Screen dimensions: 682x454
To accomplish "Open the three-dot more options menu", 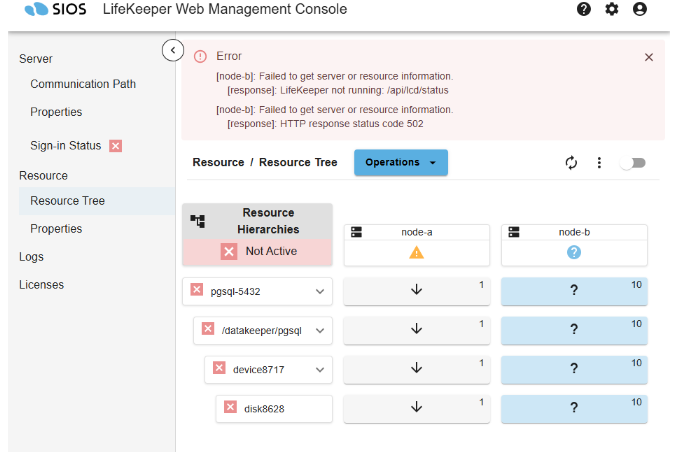I will tap(599, 163).
